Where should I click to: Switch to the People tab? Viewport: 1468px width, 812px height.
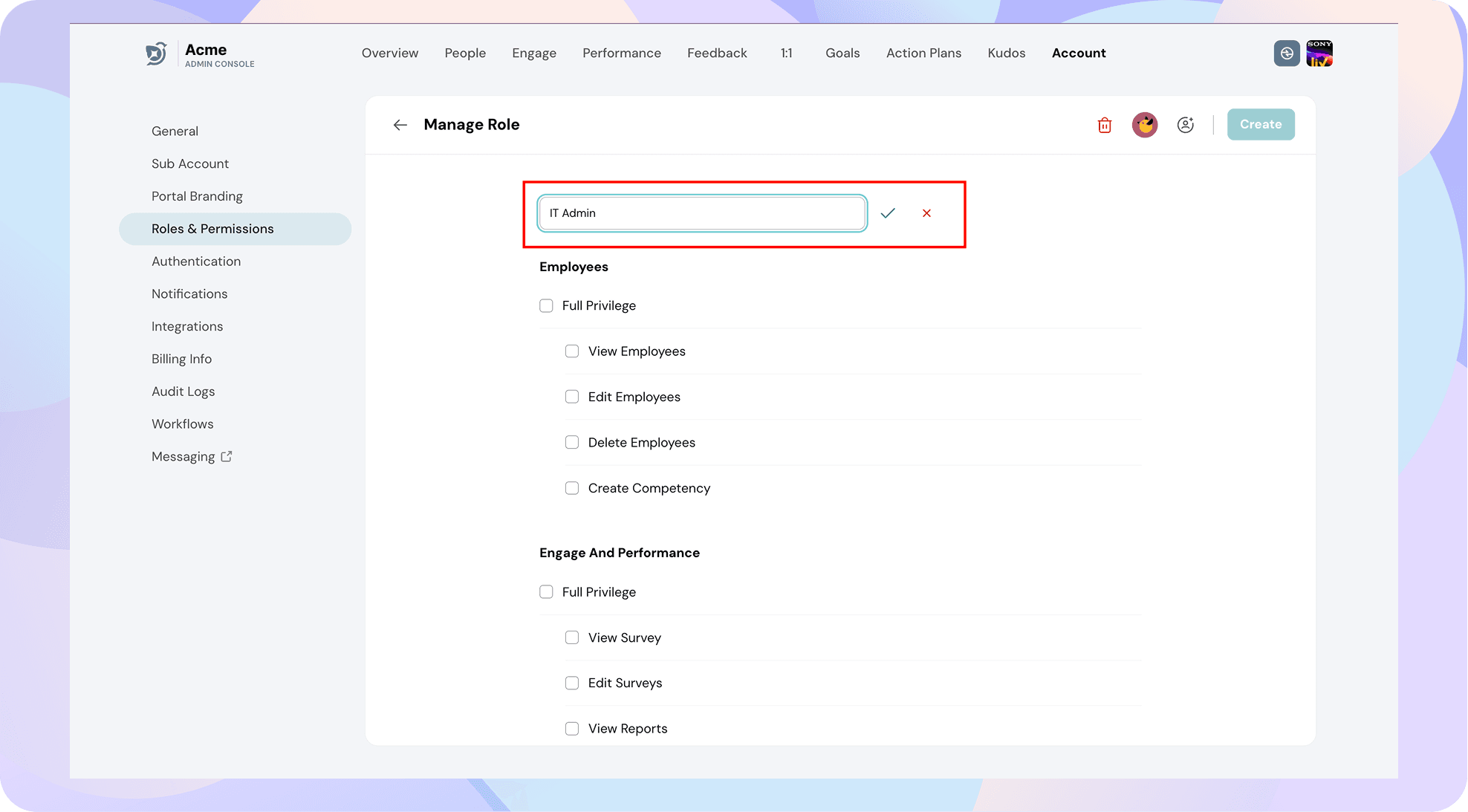point(465,53)
